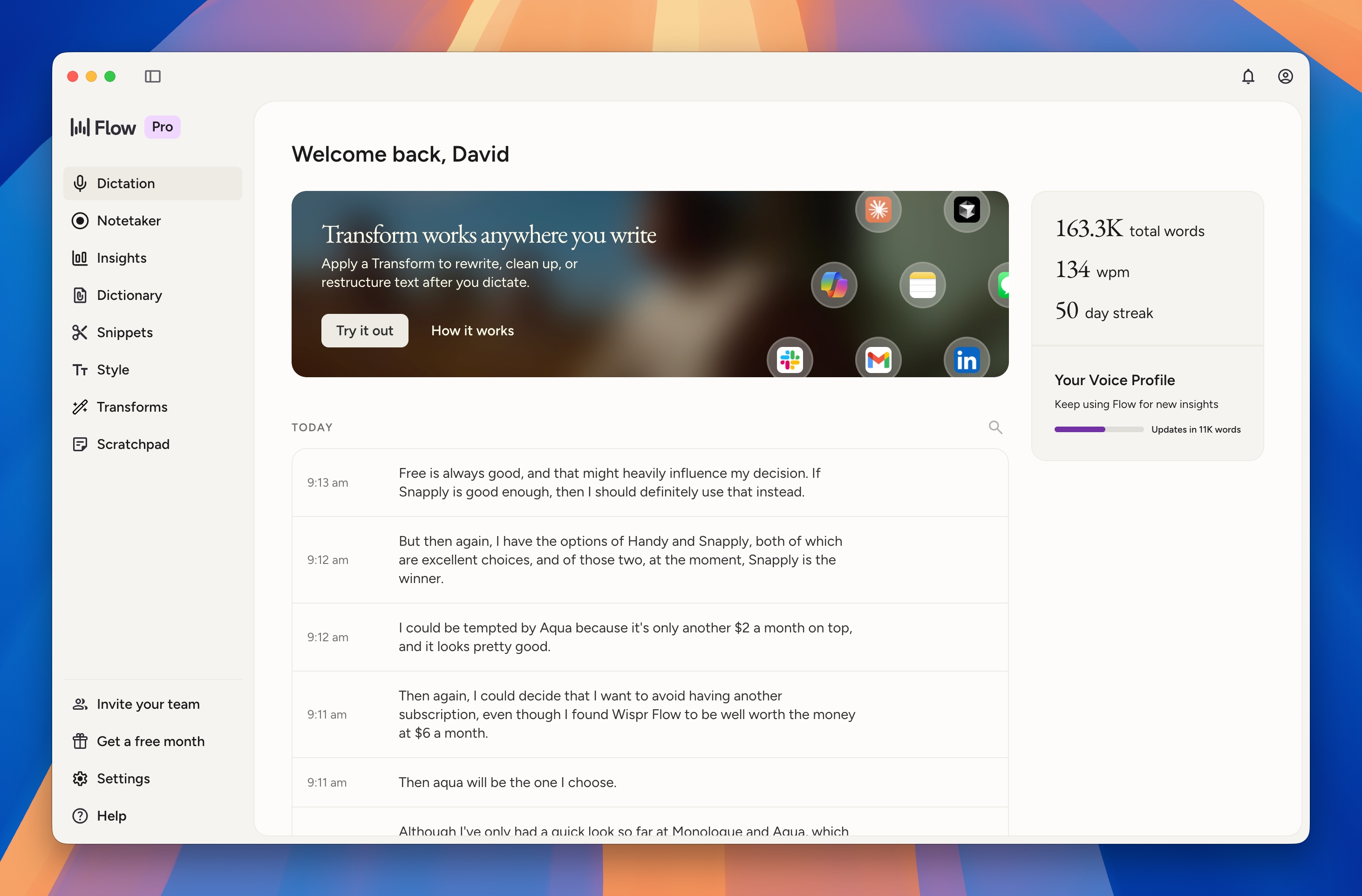This screenshot has height=896, width=1362.
Task: Open Notetaker section
Action: pyautogui.click(x=153, y=220)
